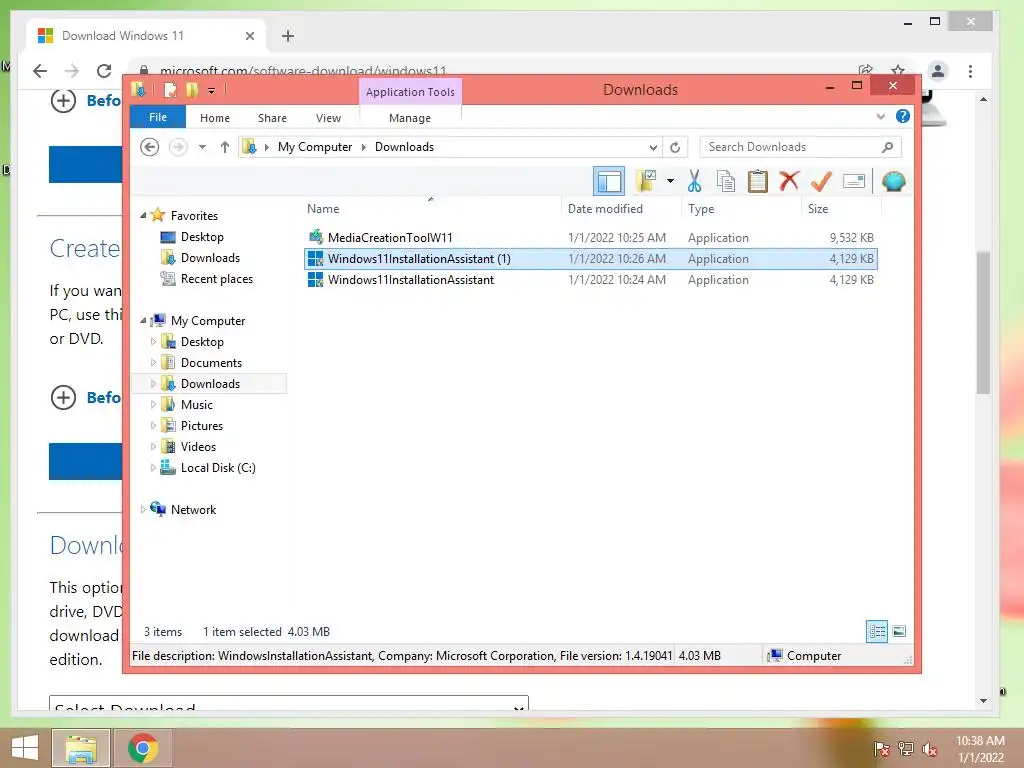Click My Computer in the address breadcrumb
Screen dimensions: 1024x768
[315, 147]
